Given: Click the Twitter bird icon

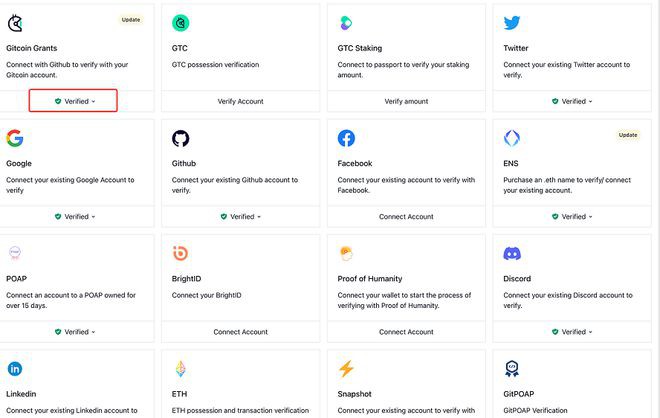Looking at the screenshot, I should pos(513,22).
